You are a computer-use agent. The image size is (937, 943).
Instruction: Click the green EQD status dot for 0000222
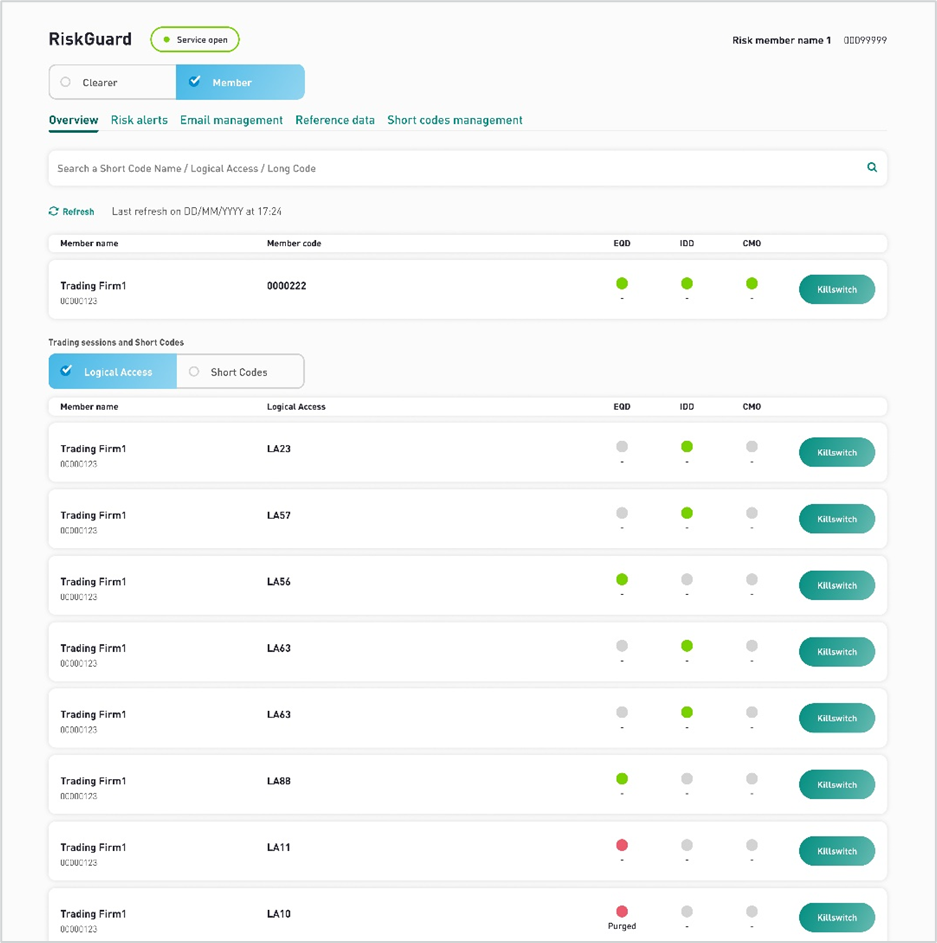(x=622, y=283)
